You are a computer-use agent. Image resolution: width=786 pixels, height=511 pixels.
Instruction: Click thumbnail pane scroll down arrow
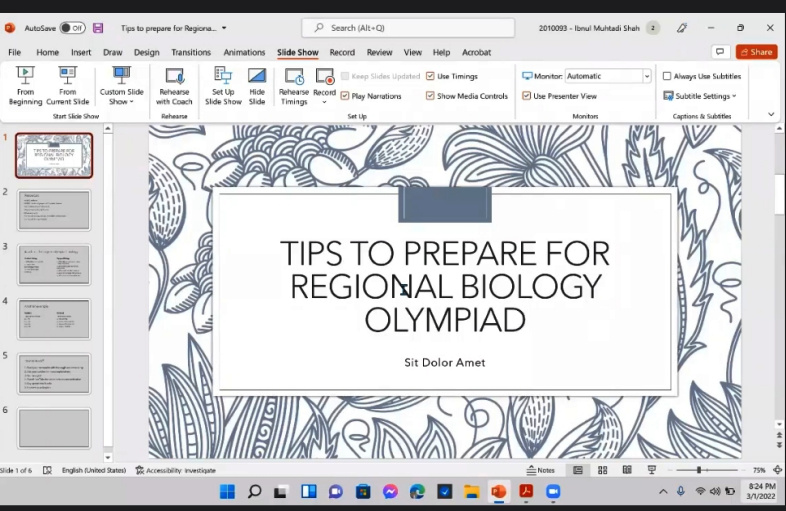tap(108, 457)
